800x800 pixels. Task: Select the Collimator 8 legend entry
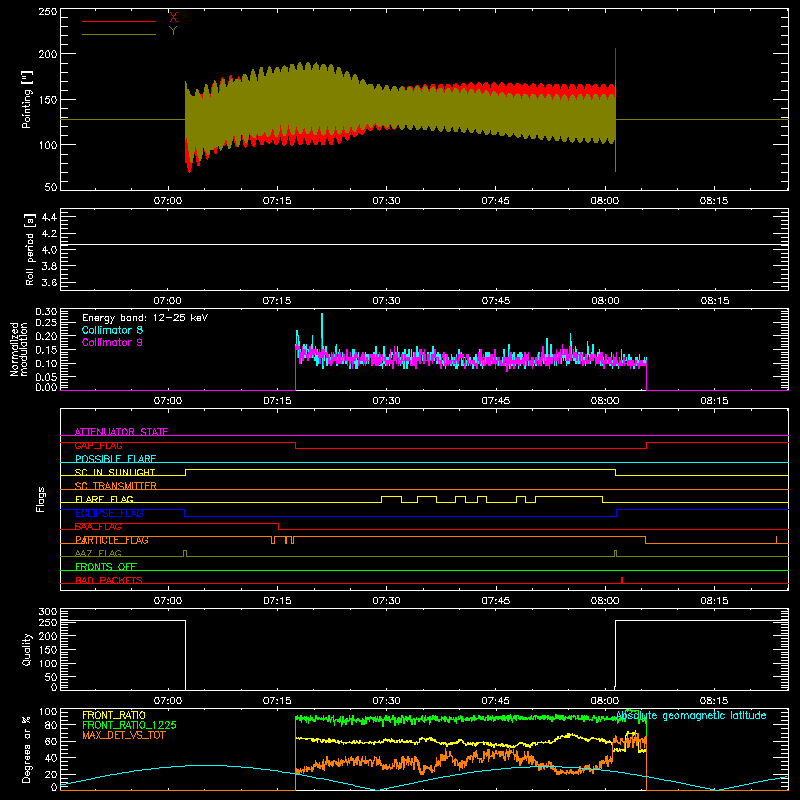(112, 330)
